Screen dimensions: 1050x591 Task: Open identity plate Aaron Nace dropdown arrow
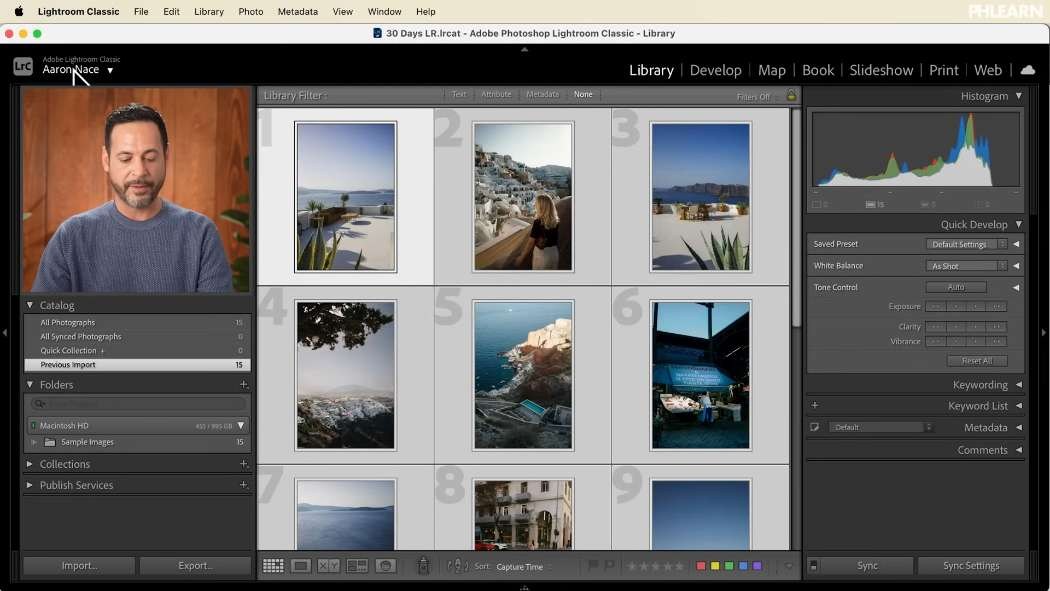110,70
